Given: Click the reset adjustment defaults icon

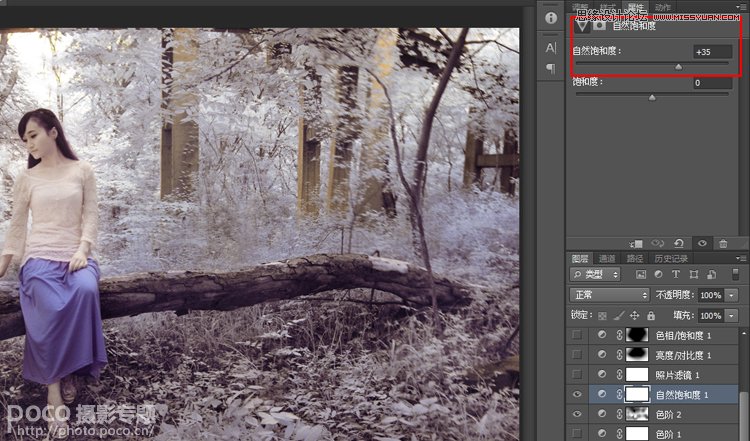Looking at the screenshot, I should tap(679, 243).
